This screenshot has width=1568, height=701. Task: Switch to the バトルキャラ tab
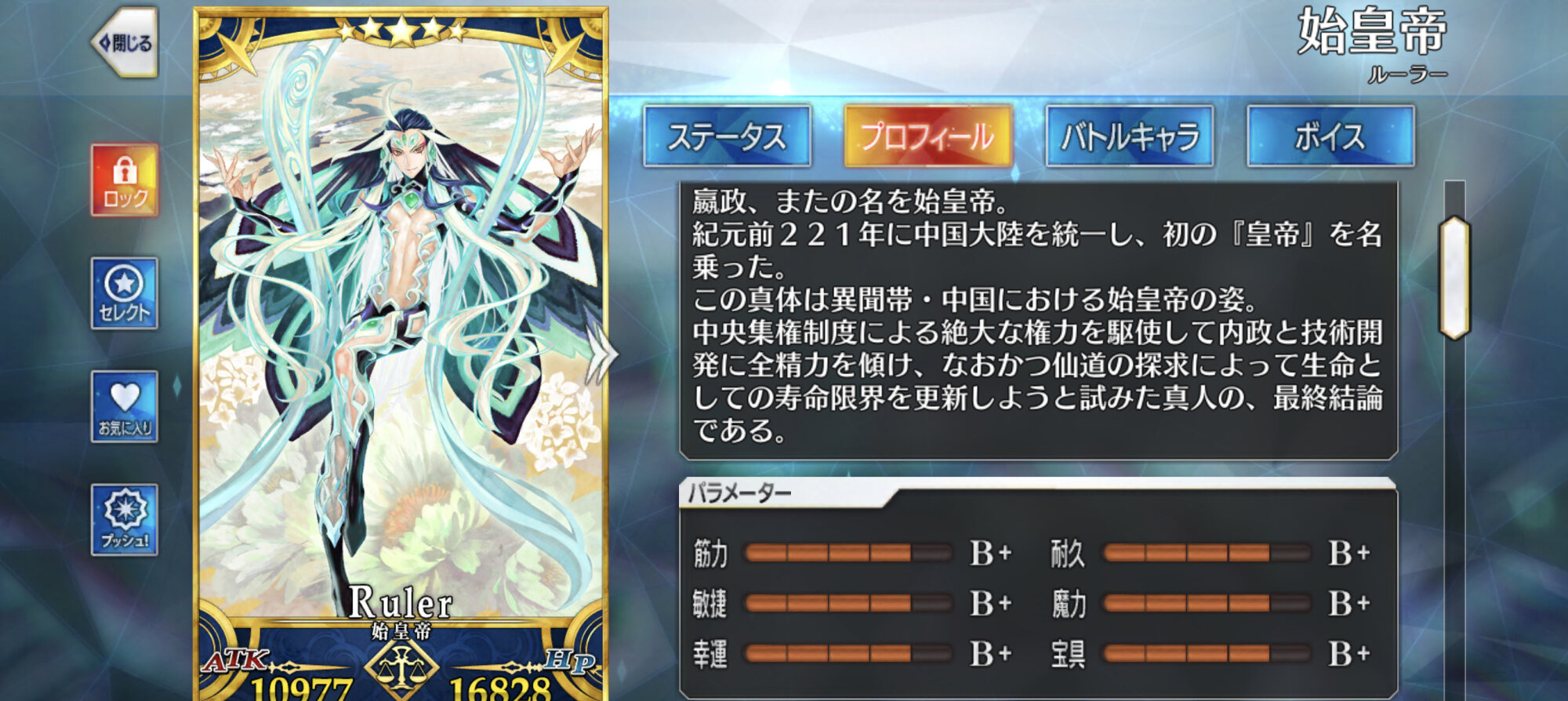click(x=1130, y=136)
